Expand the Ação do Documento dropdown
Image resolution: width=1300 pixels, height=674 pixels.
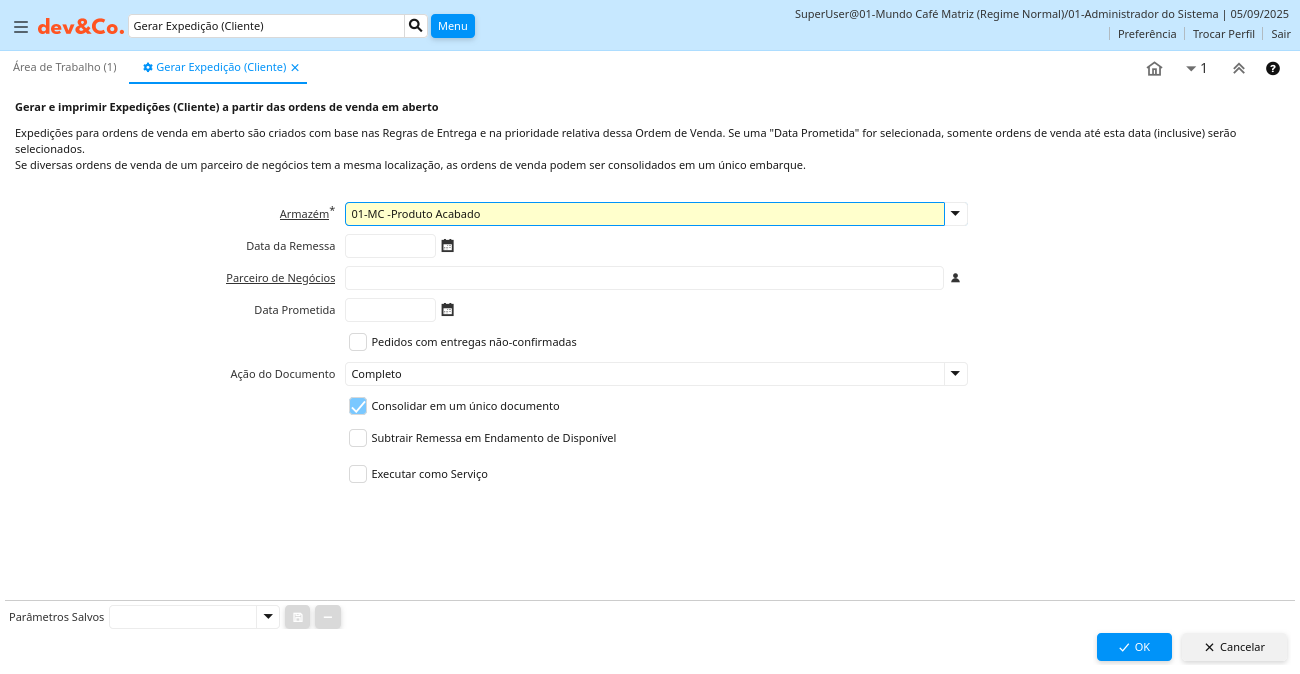956,374
